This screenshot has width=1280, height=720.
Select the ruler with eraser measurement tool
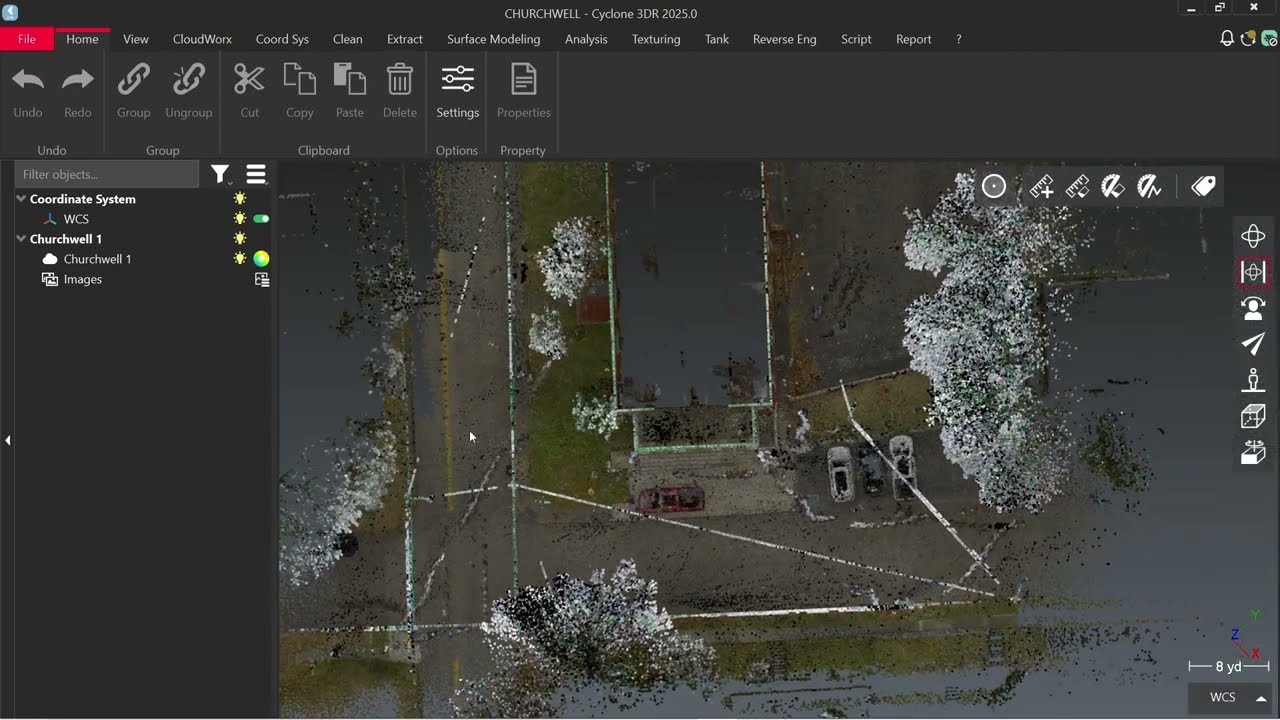1077,186
